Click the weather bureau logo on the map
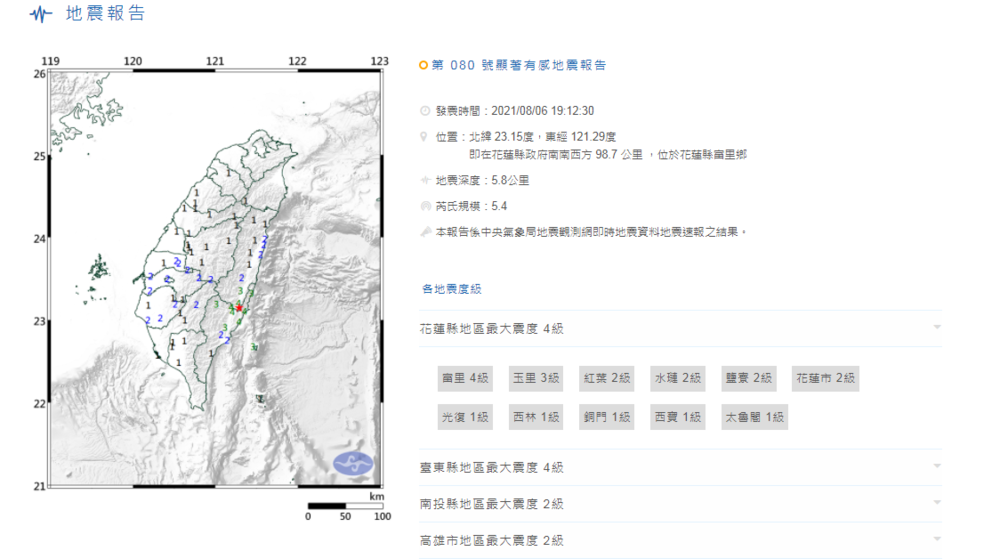Image resolution: width=1000 pixels, height=559 pixels. click(353, 463)
